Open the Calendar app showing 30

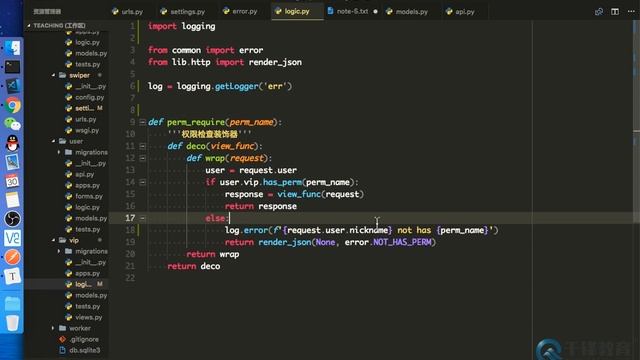(12, 181)
